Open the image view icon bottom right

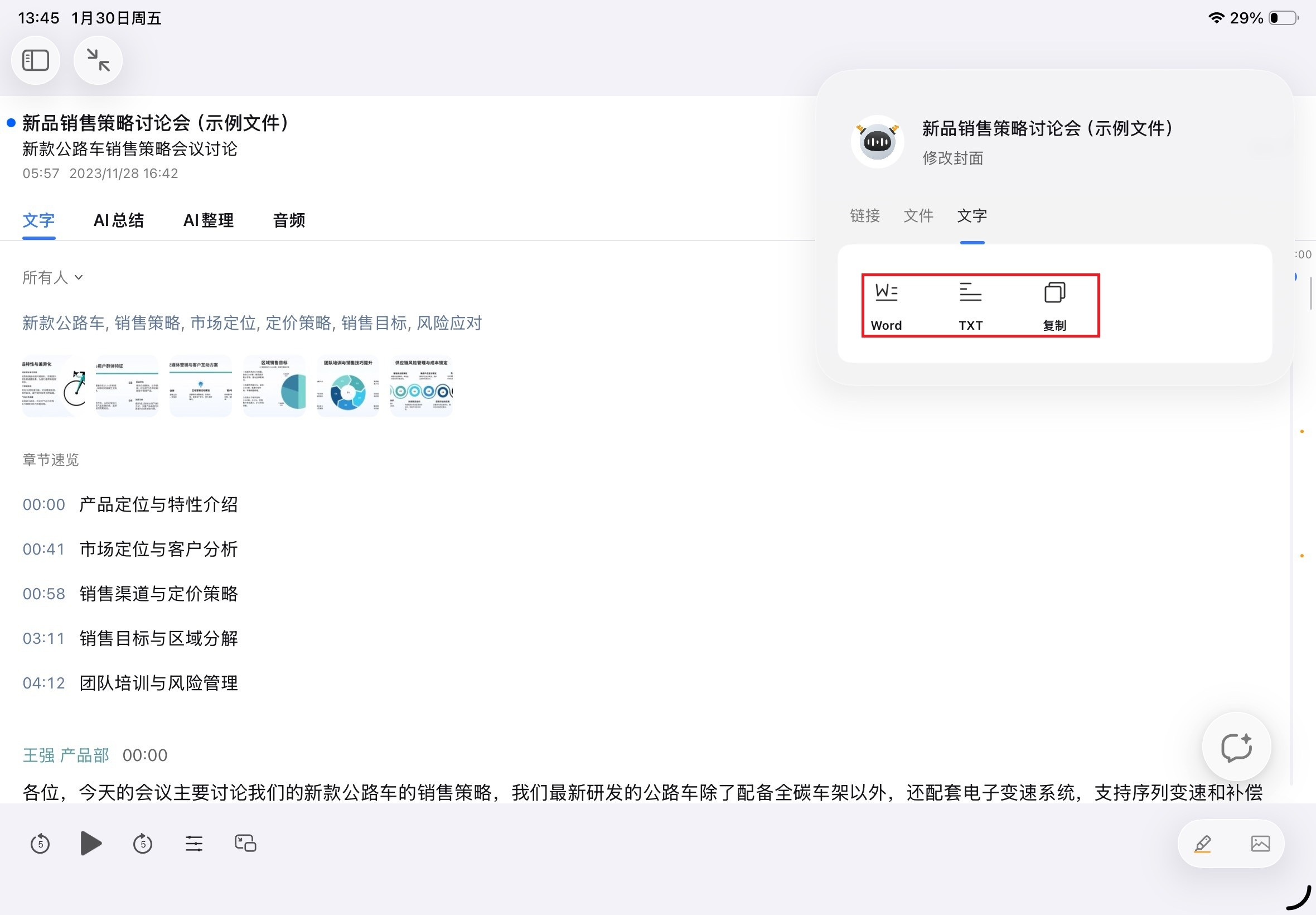click(1260, 843)
